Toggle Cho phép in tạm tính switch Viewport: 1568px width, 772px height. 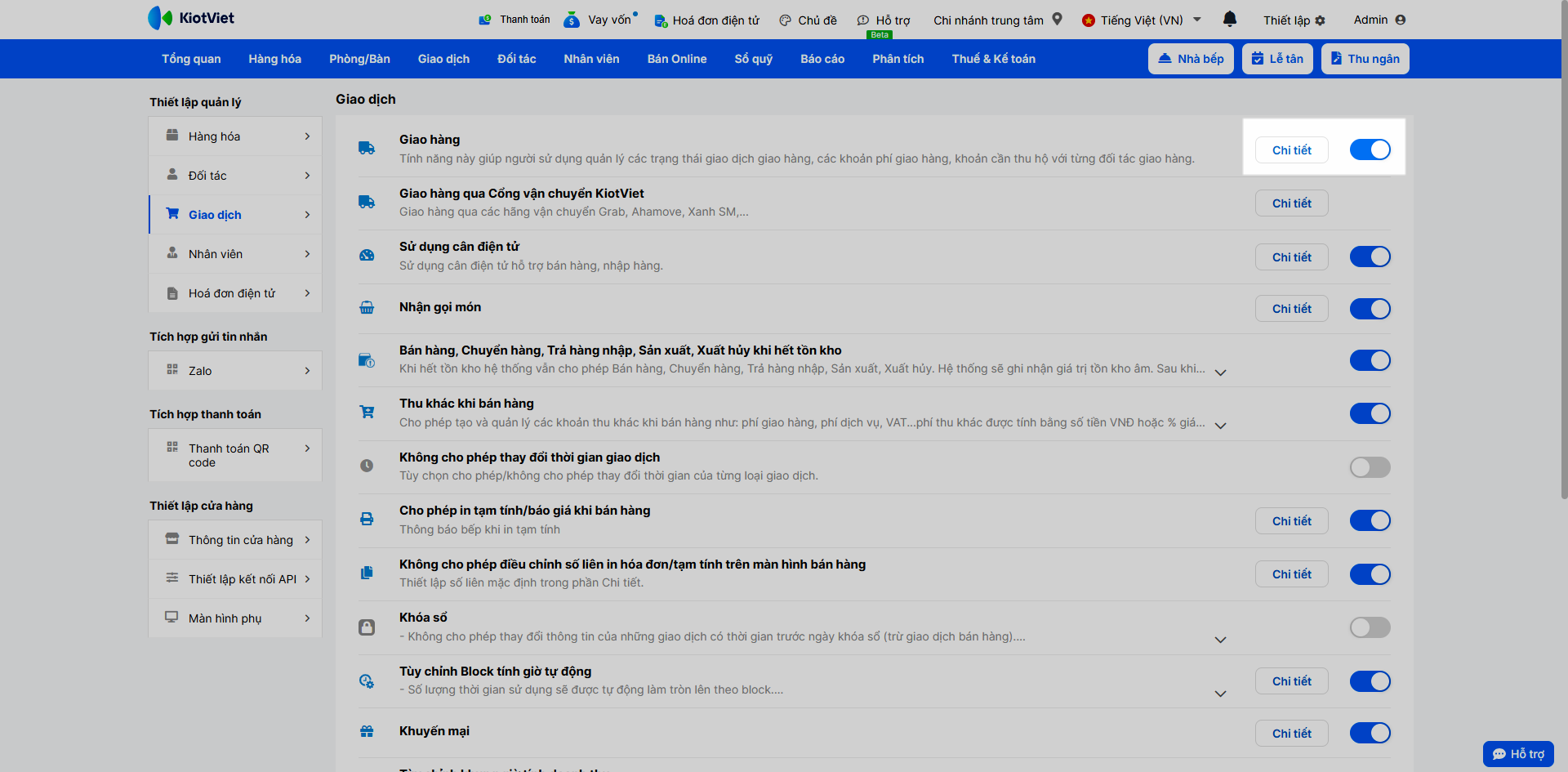click(x=1370, y=520)
